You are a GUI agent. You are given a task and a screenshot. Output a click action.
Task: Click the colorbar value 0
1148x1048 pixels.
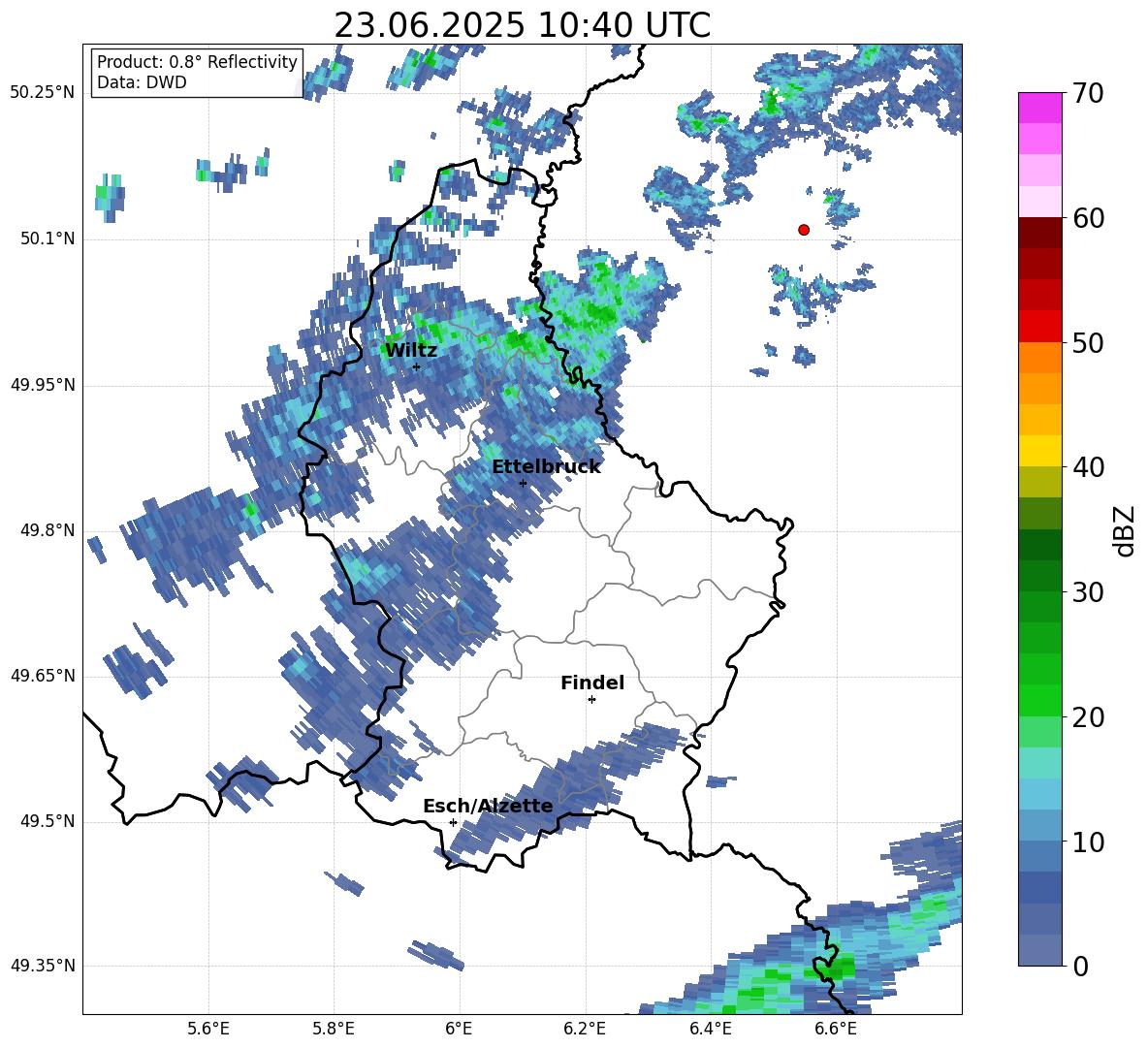click(x=1080, y=966)
